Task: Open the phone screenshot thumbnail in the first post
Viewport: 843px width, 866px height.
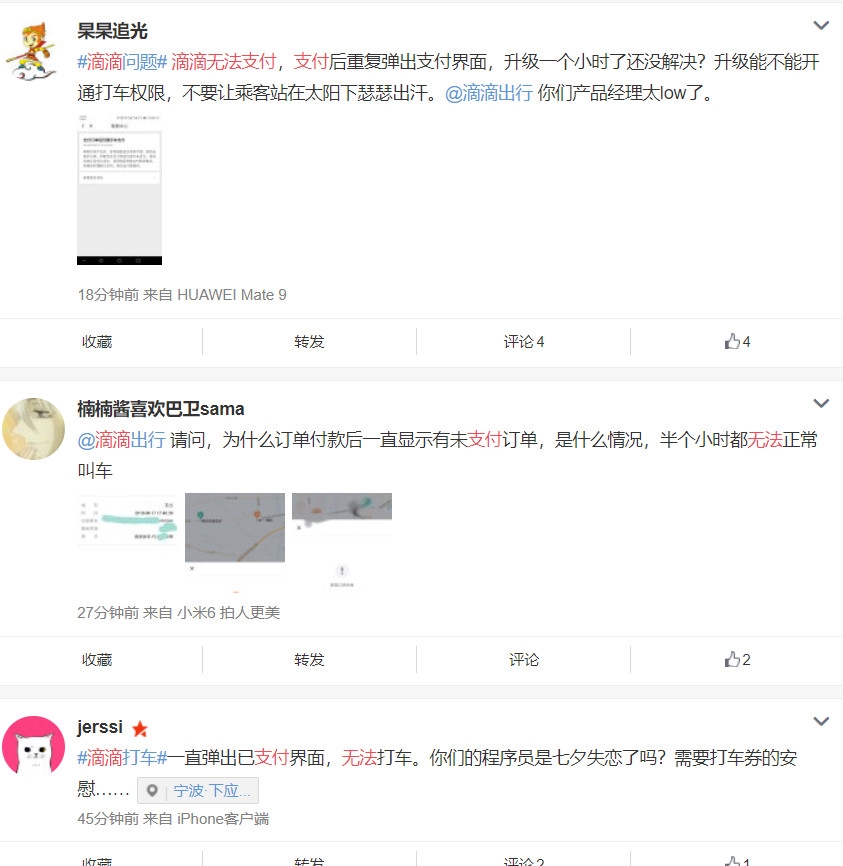Action: tap(119, 190)
